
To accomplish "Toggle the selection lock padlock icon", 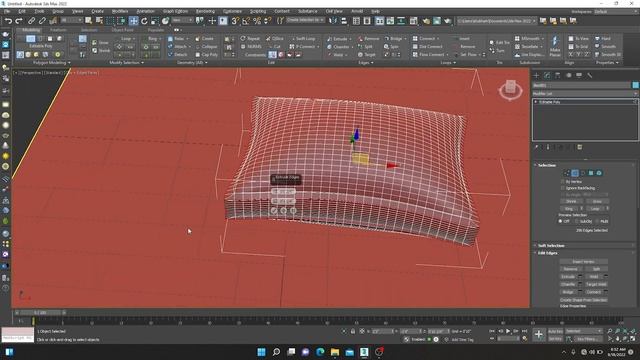I will tap(353, 331).
